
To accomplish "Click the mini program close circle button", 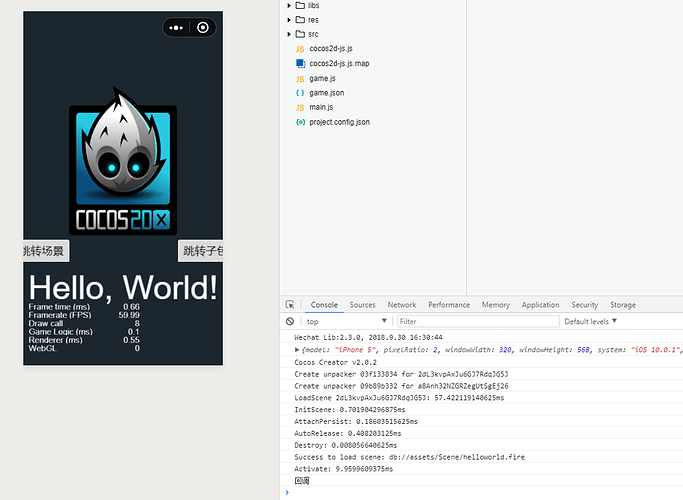I will tap(203, 28).
